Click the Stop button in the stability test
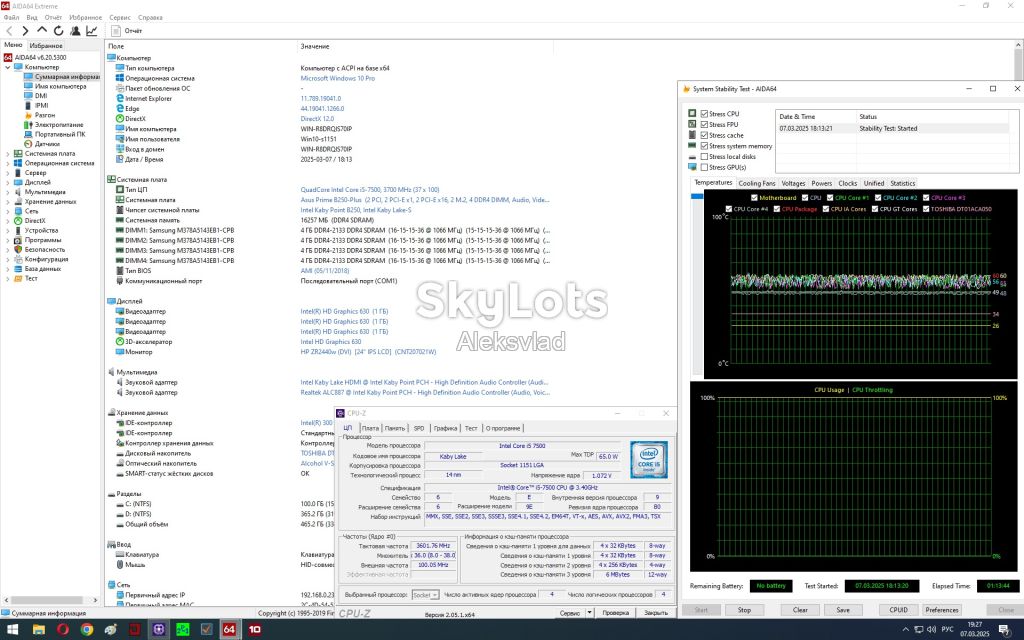 click(744, 610)
